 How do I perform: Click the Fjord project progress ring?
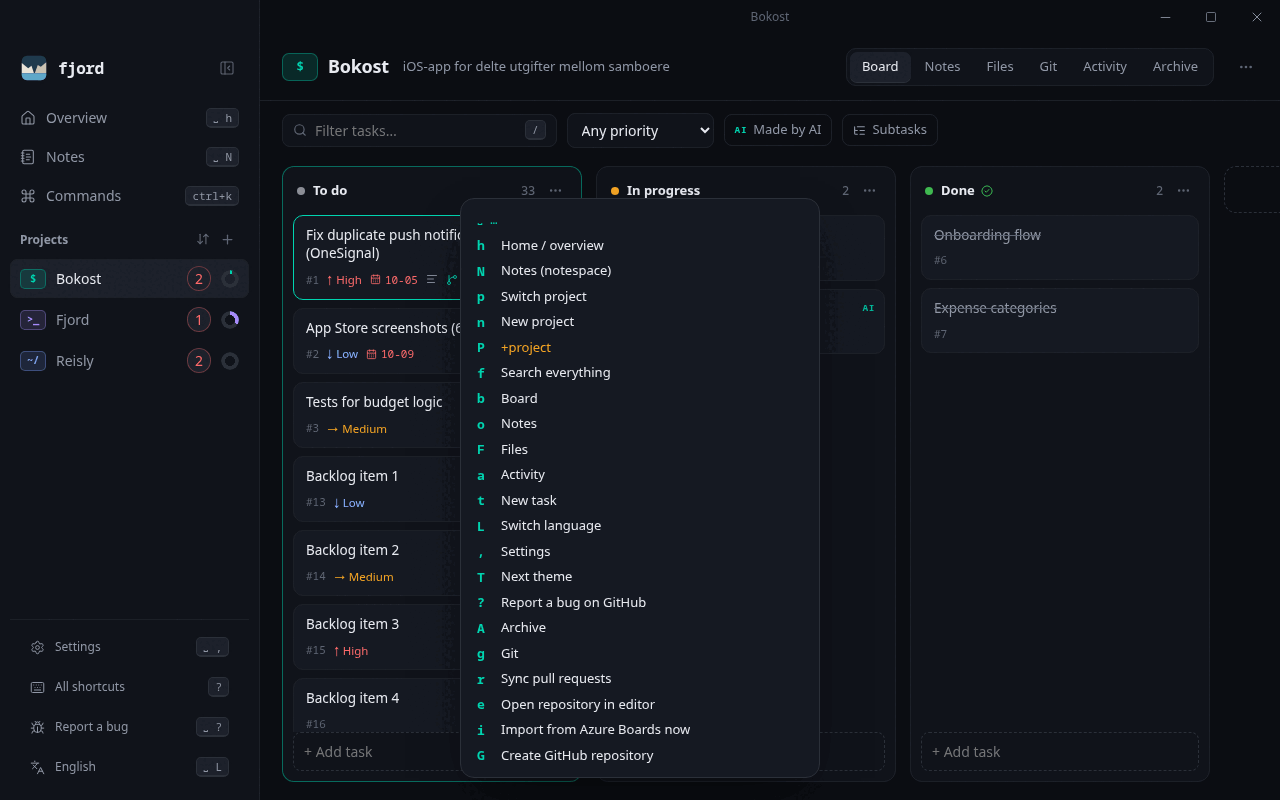pyautogui.click(x=230, y=320)
